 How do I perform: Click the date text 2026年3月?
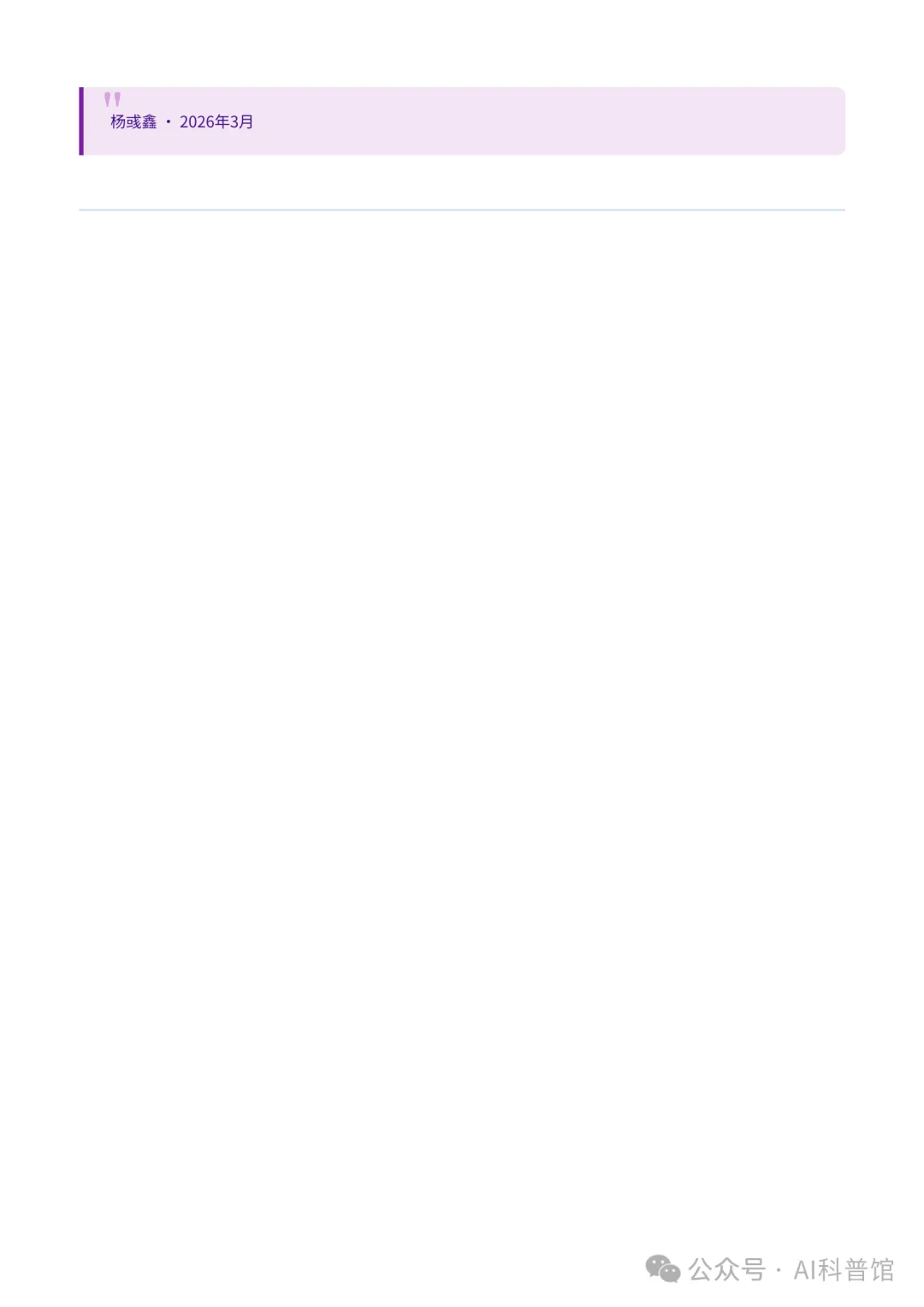coord(216,122)
